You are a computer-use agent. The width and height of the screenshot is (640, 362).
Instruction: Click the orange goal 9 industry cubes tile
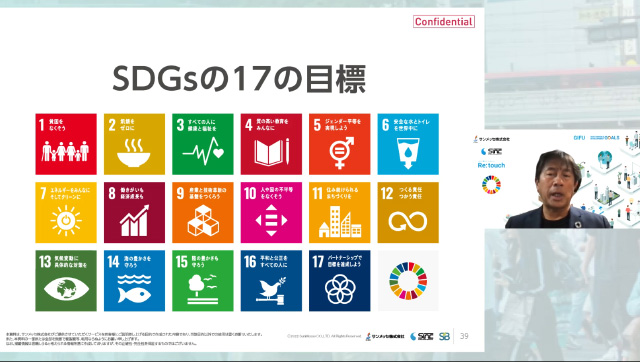tap(203, 213)
